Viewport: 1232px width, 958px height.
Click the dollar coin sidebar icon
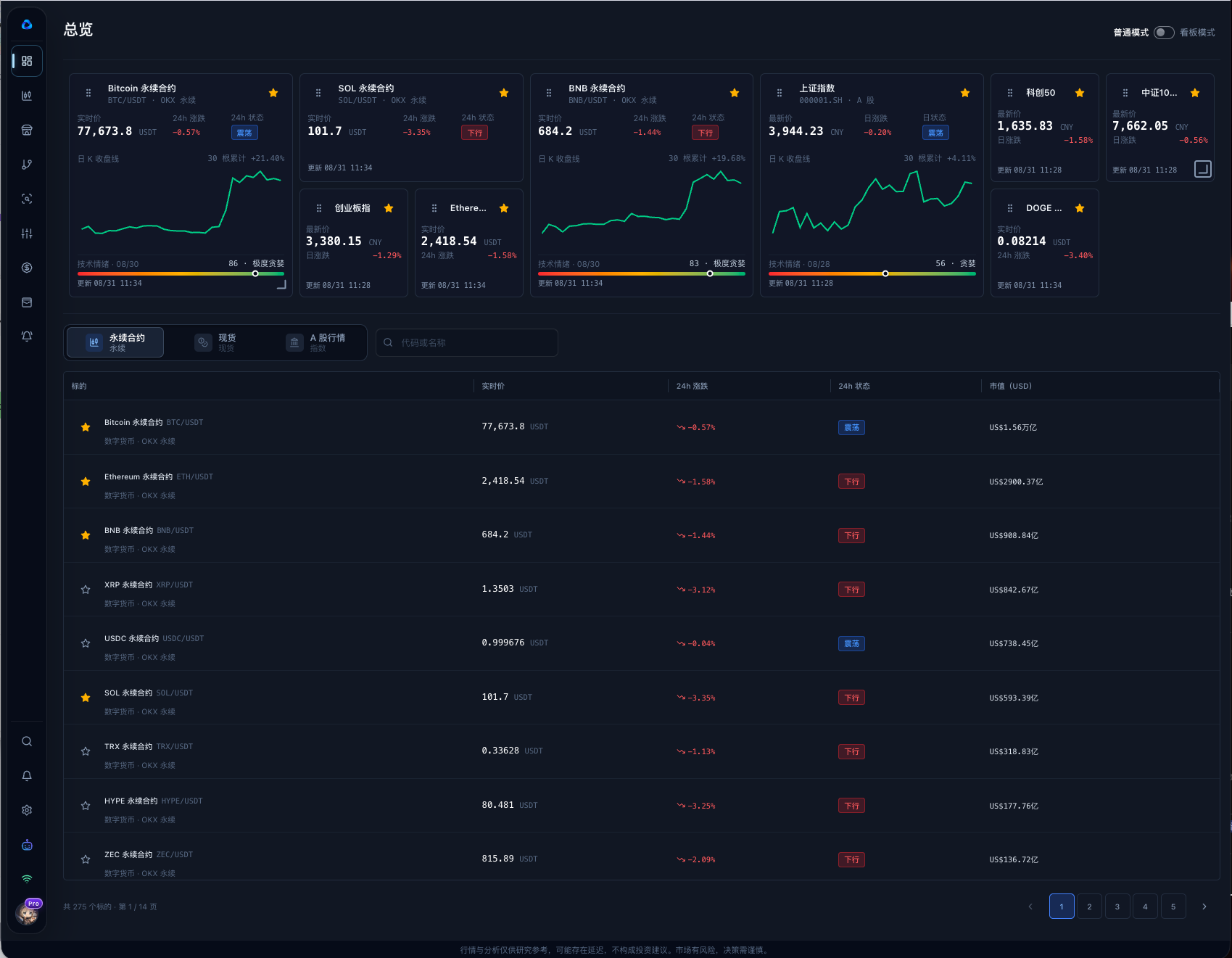pos(27,268)
